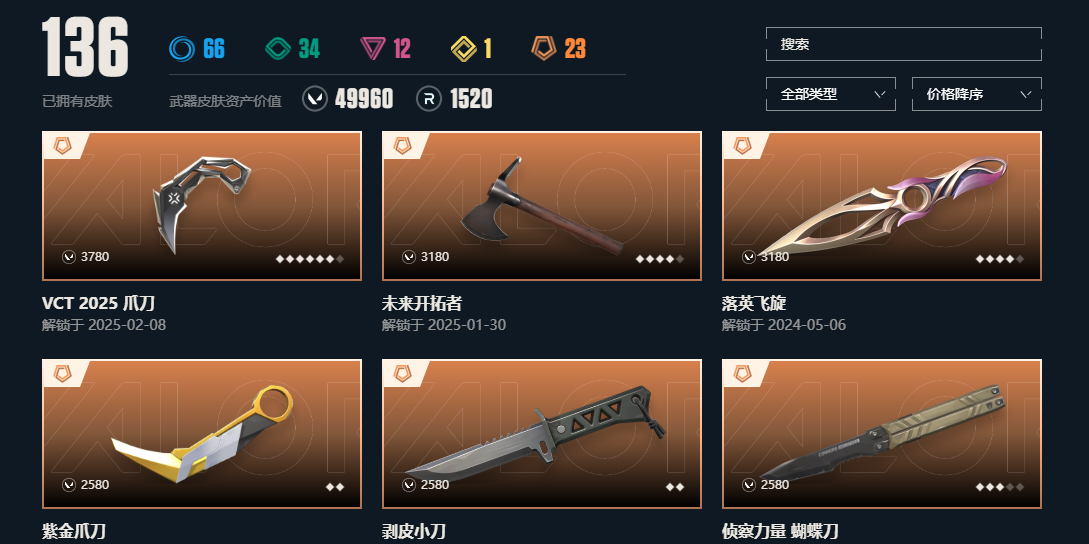The width and height of the screenshot is (1089, 544).
Task: Click the Valorant Points currency icon beside 49960
Action: tap(315, 99)
